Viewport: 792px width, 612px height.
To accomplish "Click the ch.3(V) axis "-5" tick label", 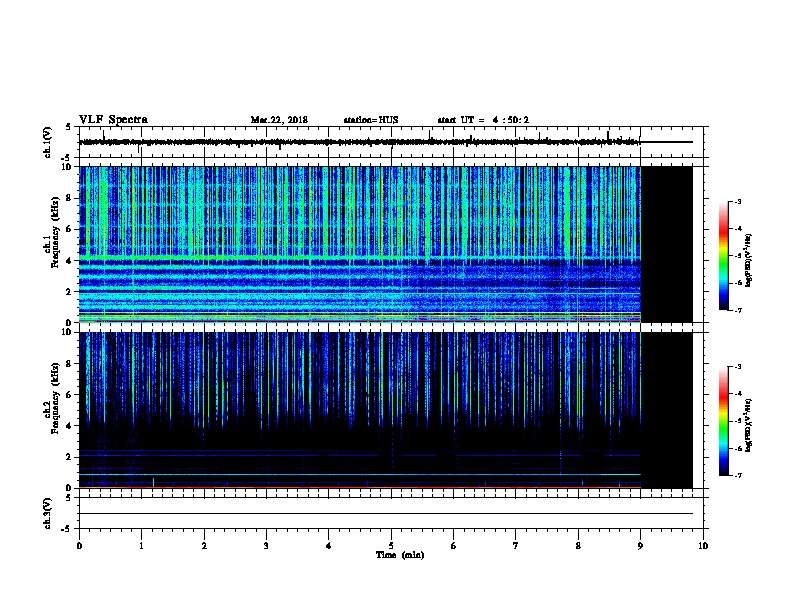I will point(67,529).
